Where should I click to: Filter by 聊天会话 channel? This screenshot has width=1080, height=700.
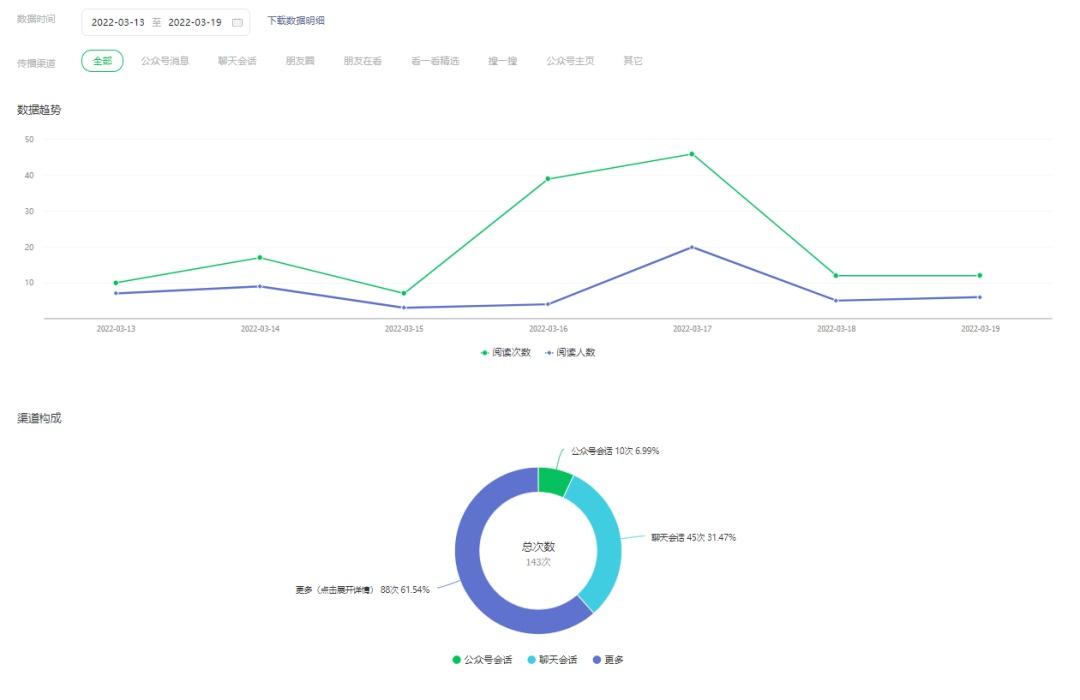click(237, 61)
